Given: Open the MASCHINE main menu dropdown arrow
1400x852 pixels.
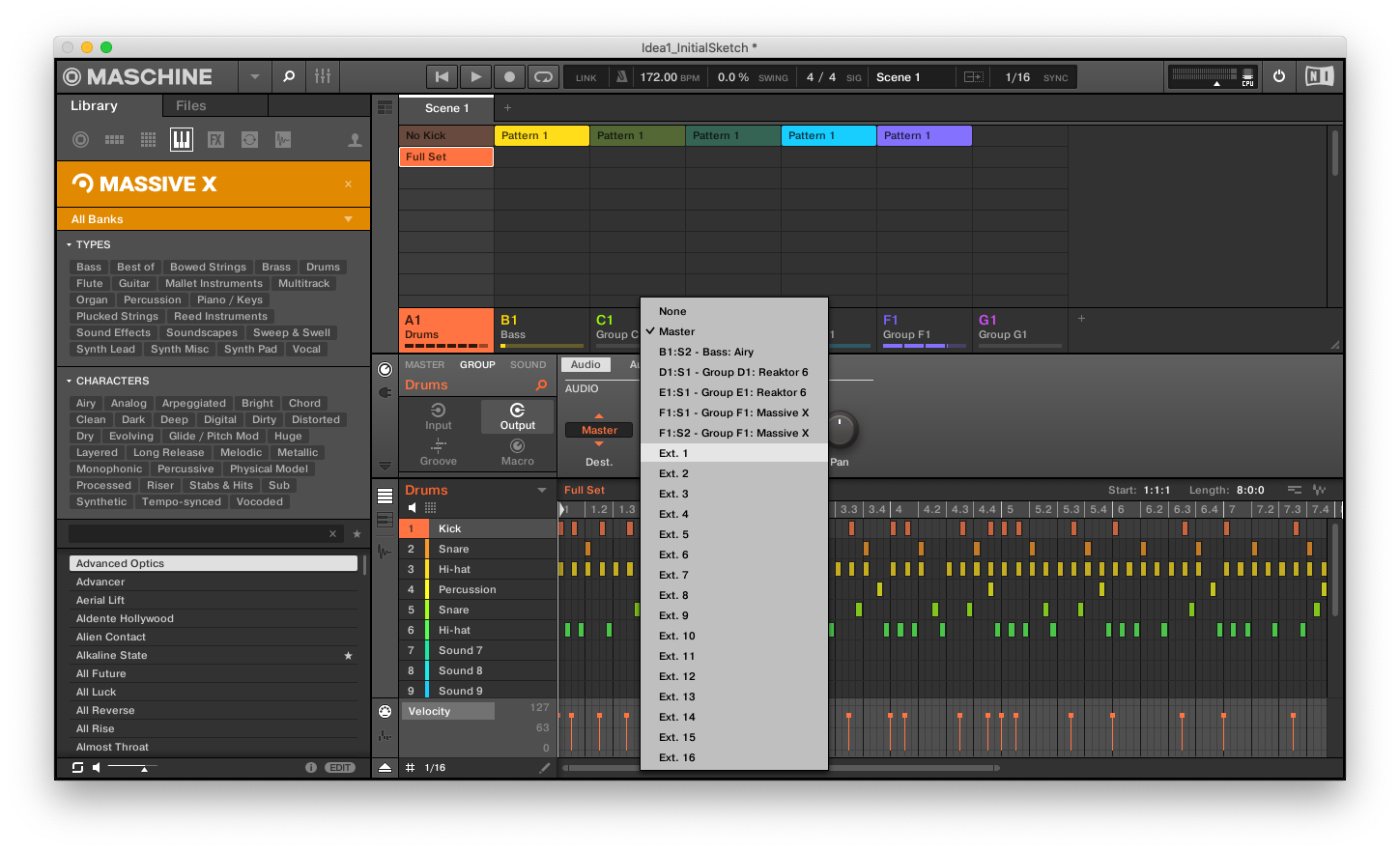Looking at the screenshot, I should 254,76.
